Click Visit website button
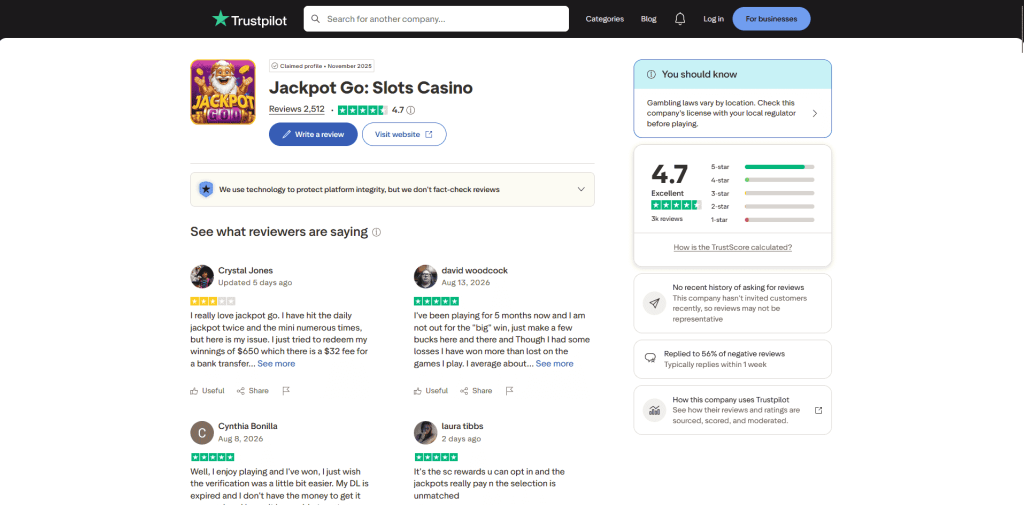The image size is (1024, 505). coord(404,134)
